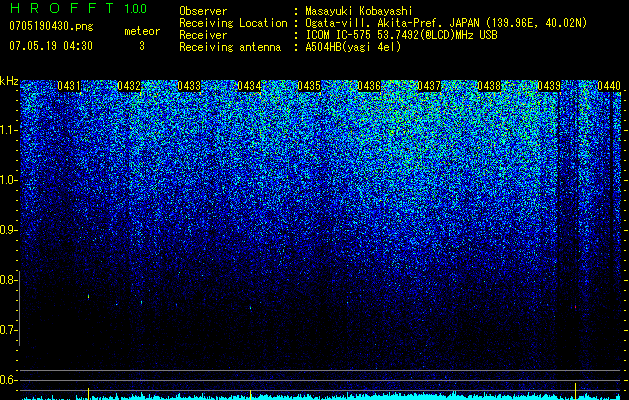Click the 'Receiving antenna' field label
Image resolution: width=629 pixels, height=400 pixels.
point(230,47)
